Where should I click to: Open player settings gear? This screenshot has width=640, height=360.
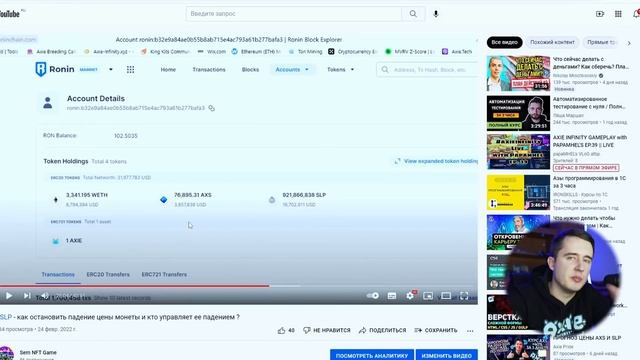pos(410,296)
